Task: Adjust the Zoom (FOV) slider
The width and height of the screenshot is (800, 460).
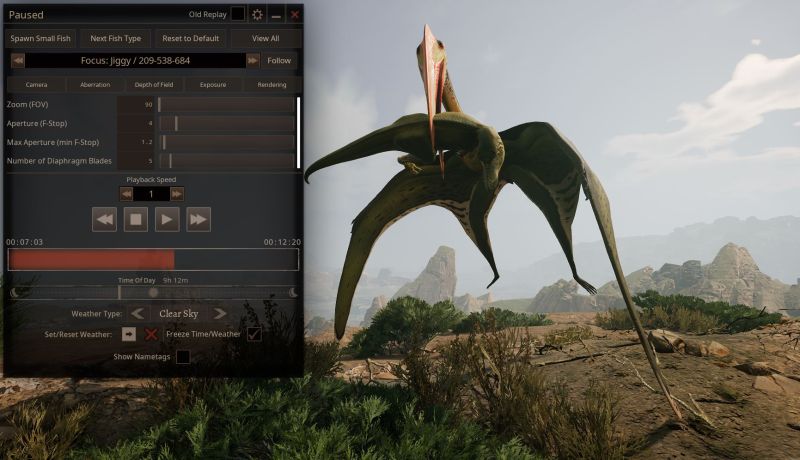Action: point(226,105)
